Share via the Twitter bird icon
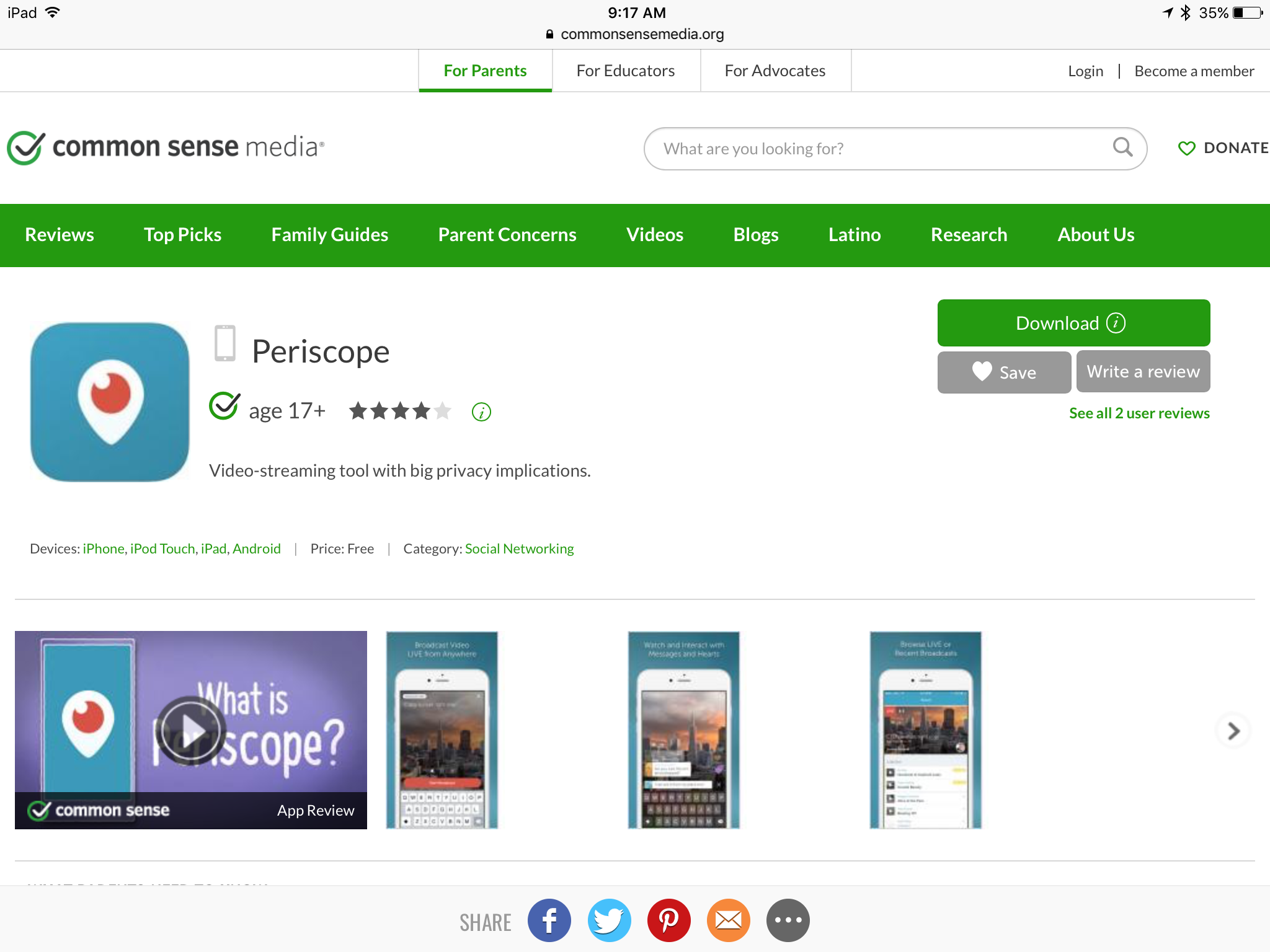This screenshot has width=1270, height=952. [609, 920]
